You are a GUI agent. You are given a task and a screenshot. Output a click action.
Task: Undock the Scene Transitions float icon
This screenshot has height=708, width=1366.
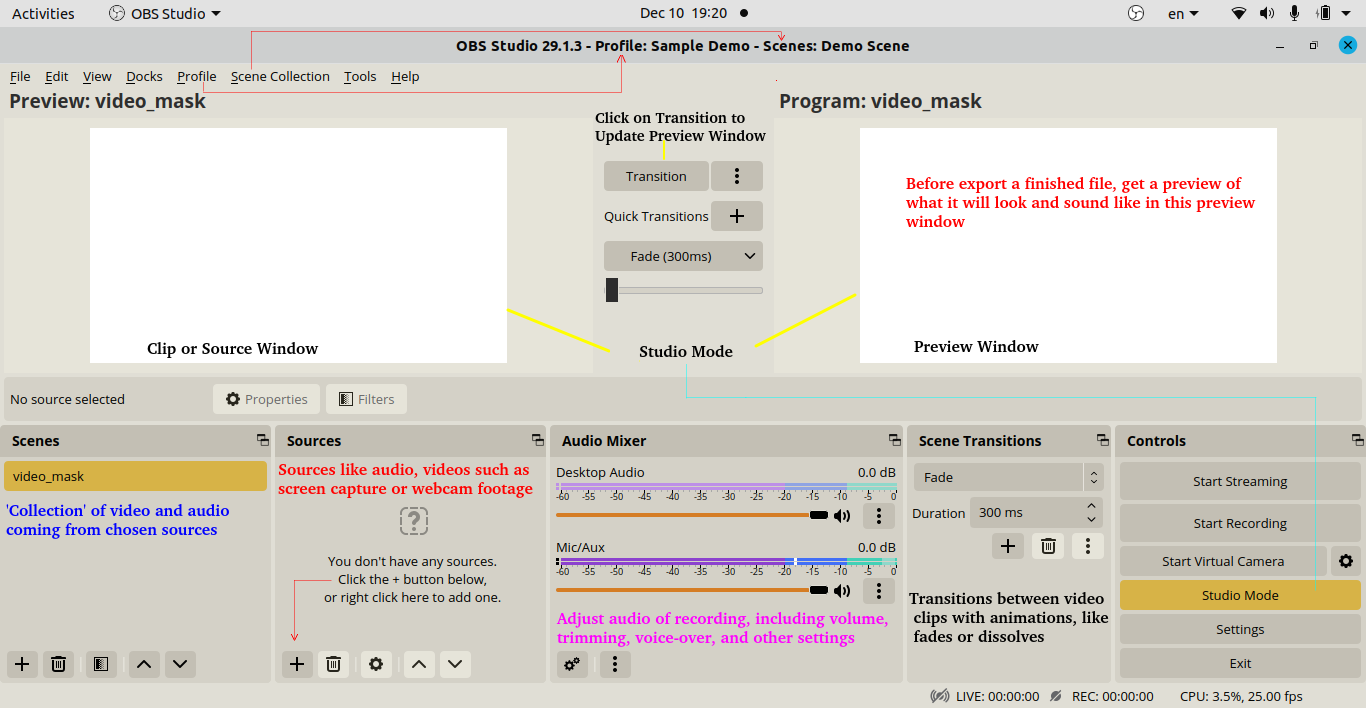coord(1103,440)
